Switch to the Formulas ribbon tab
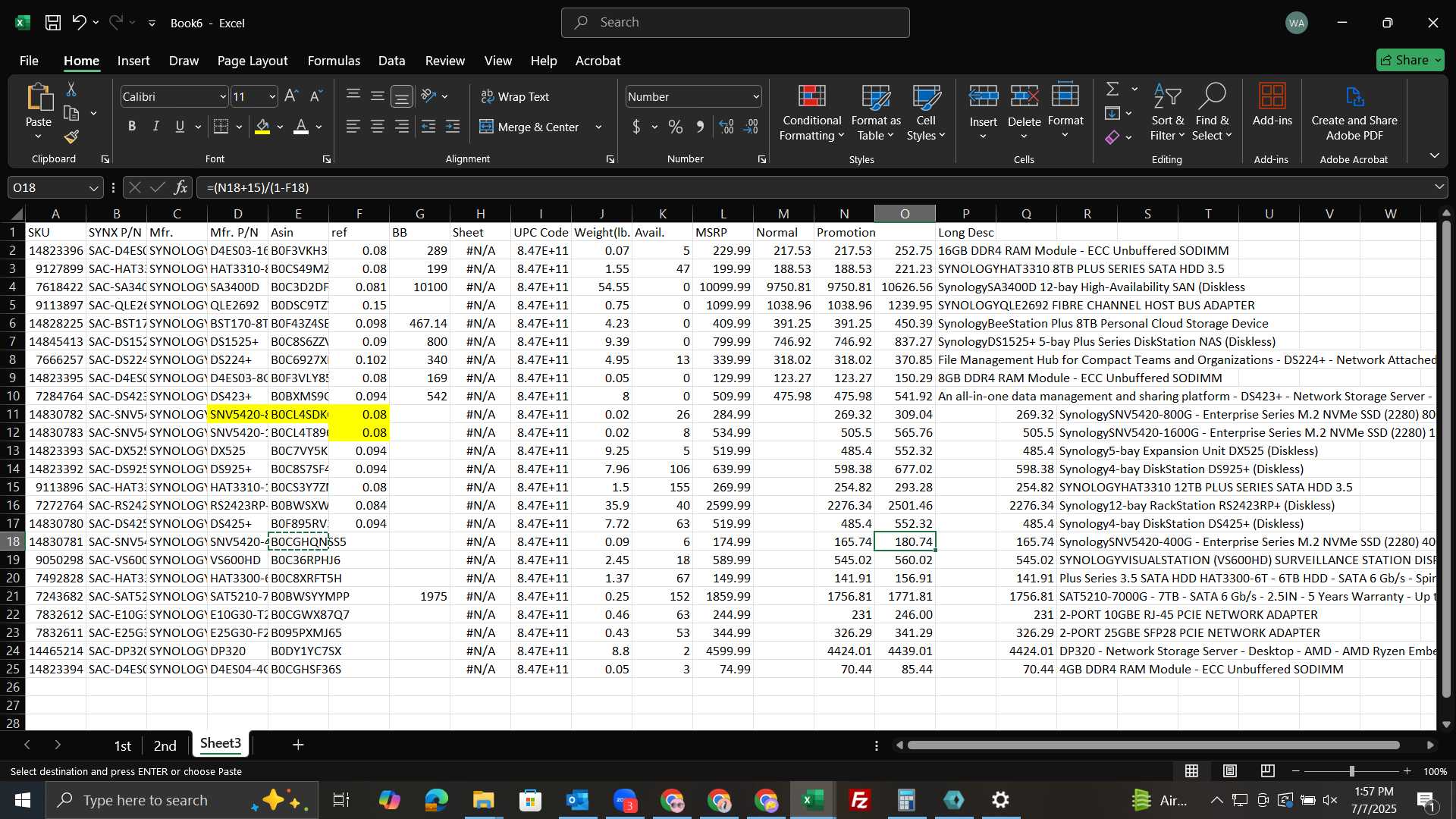The height and width of the screenshot is (819, 1456). tap(334, 61)
